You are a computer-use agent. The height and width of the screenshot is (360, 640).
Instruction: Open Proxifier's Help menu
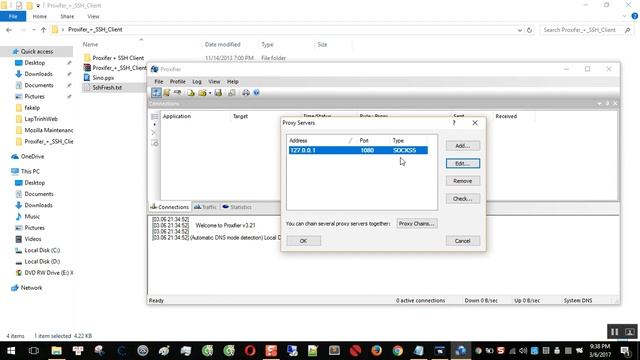[x=233, y=82]
